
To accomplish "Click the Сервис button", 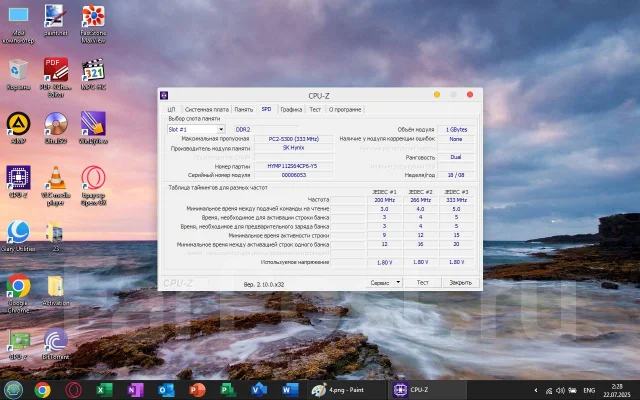I will (x=380, y=282).
